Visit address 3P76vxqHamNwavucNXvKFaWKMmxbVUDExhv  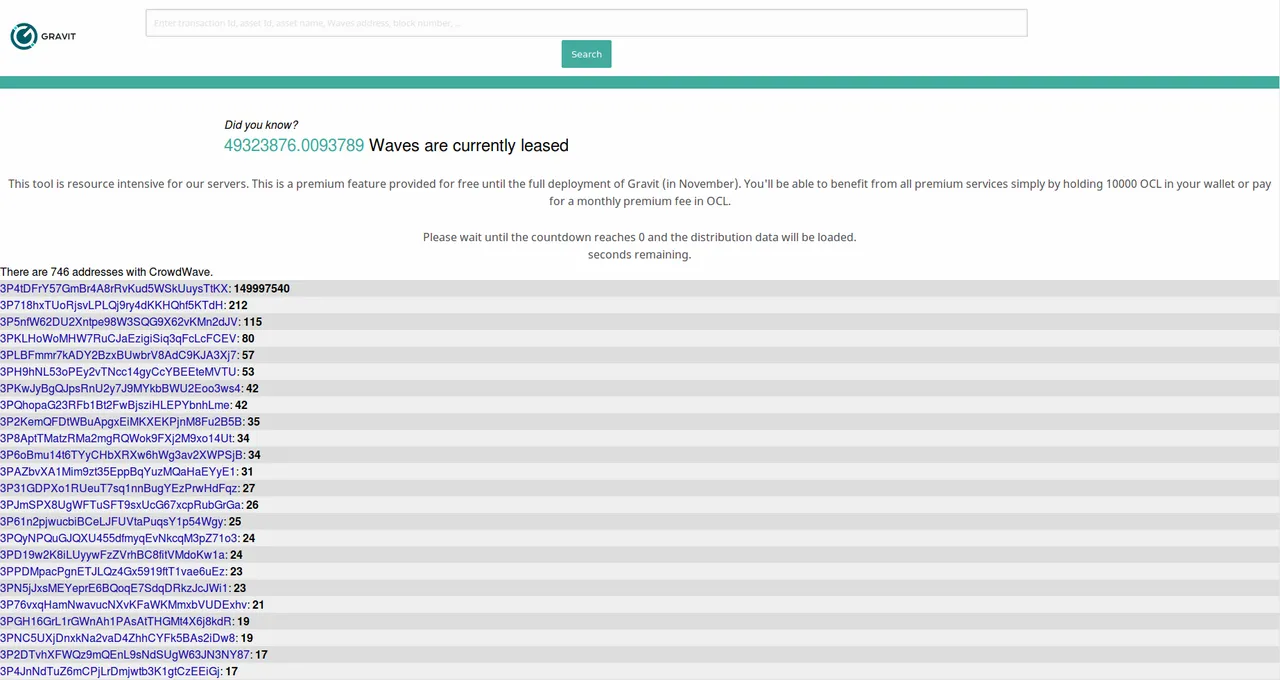pos(124,605)
